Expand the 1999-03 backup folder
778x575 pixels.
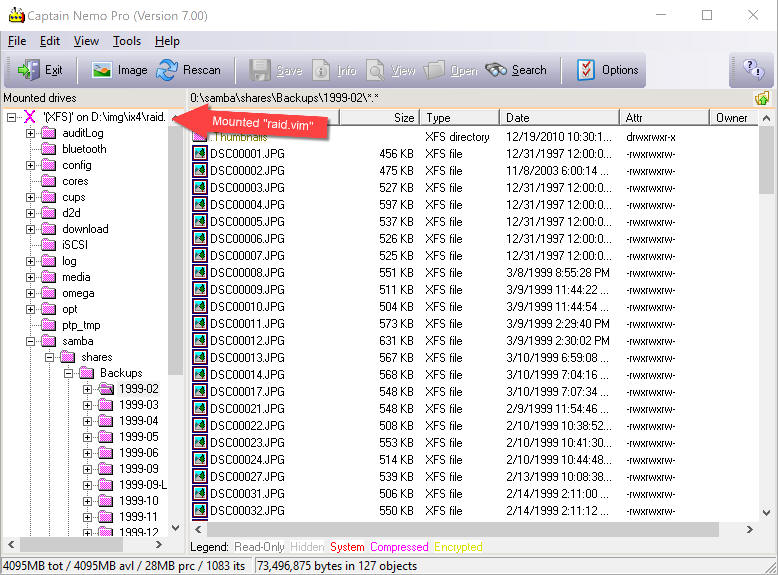coord(88,405)
